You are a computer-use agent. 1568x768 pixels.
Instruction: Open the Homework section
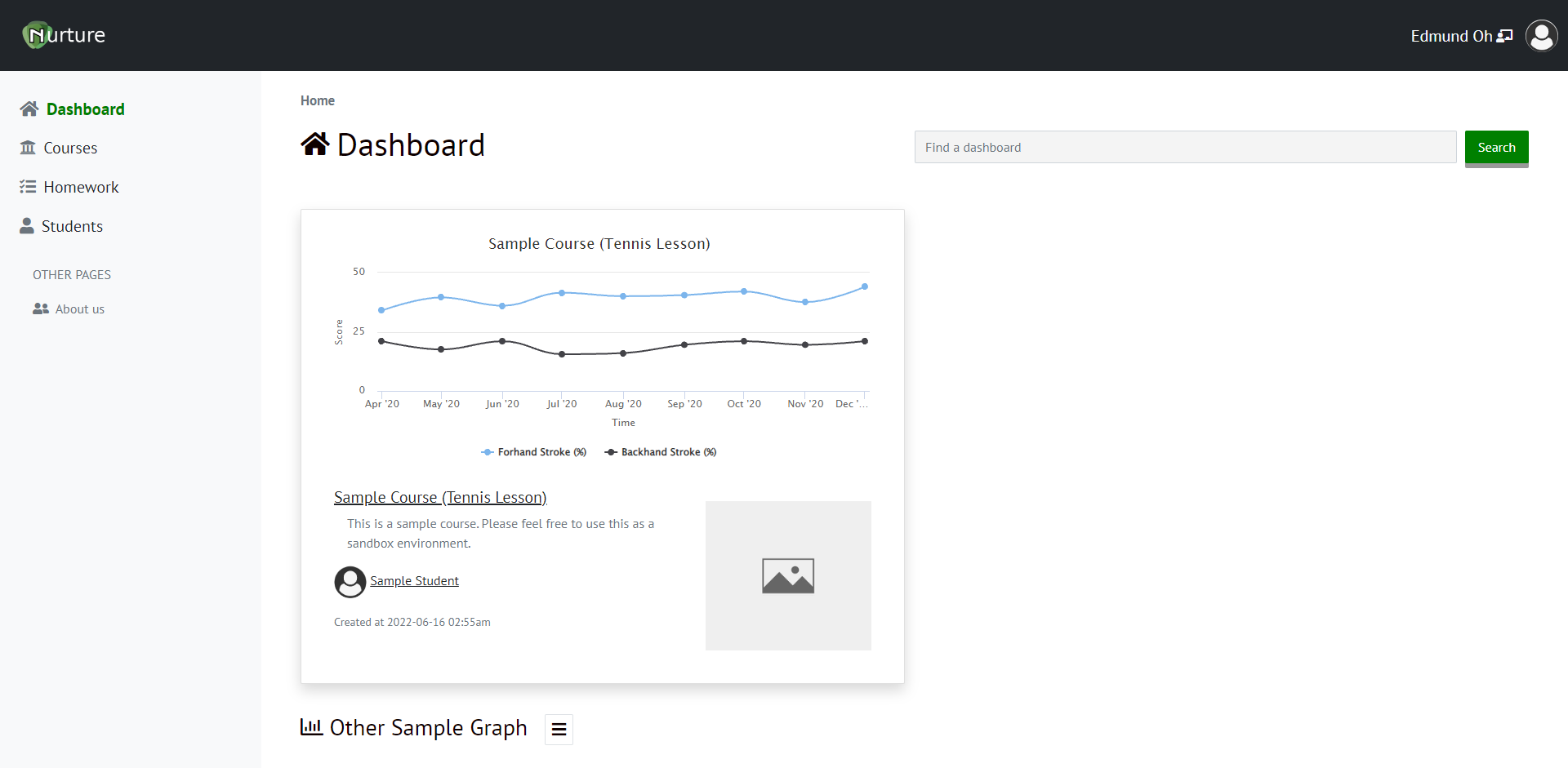pyautogui.click(x=81, y=186)
